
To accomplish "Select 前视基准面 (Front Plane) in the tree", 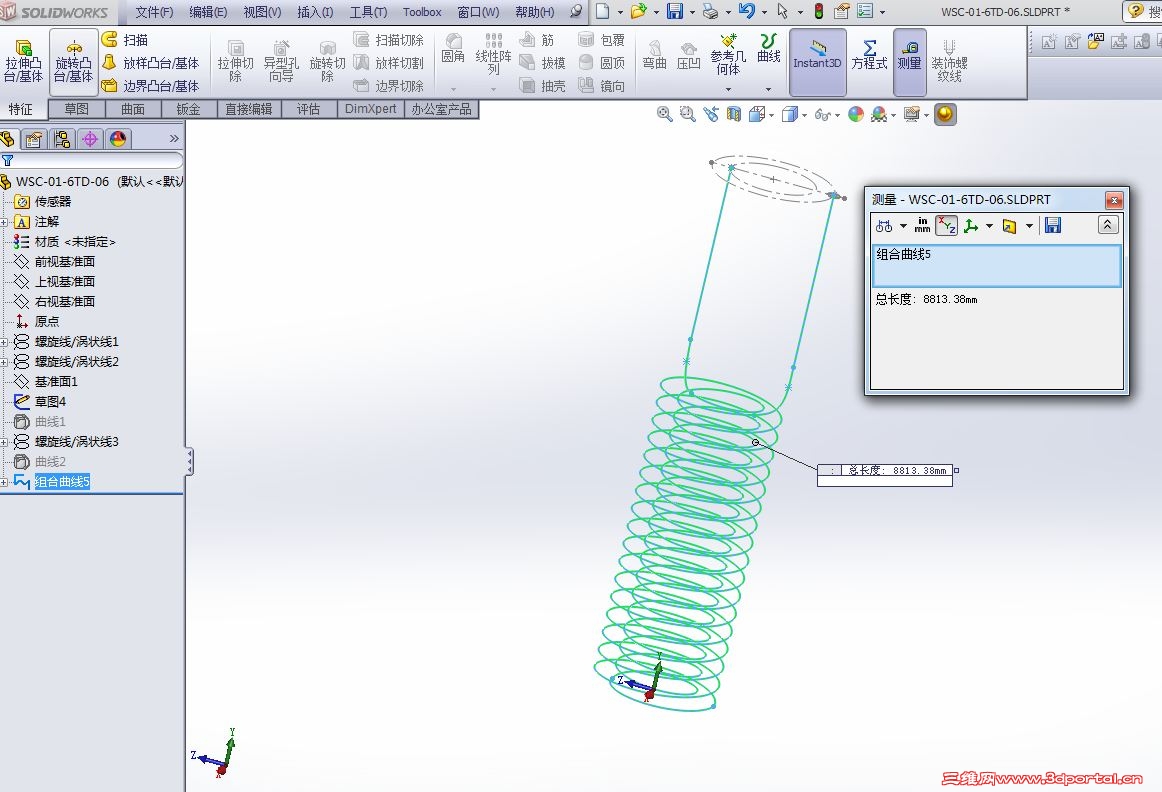I will tap(64, 262).
